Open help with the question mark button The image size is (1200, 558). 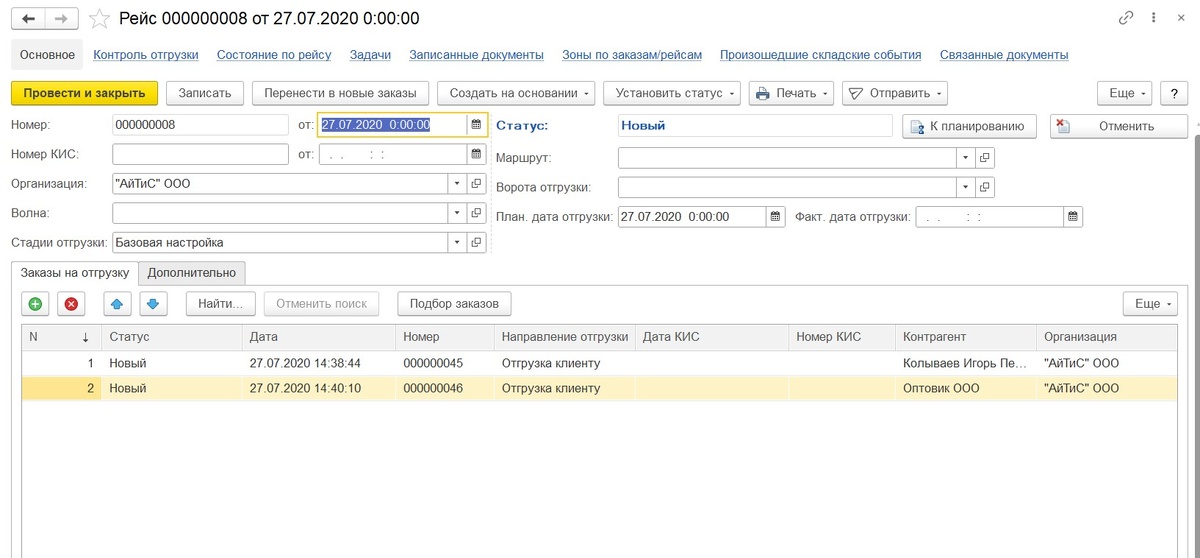[x=1172, y=93]
